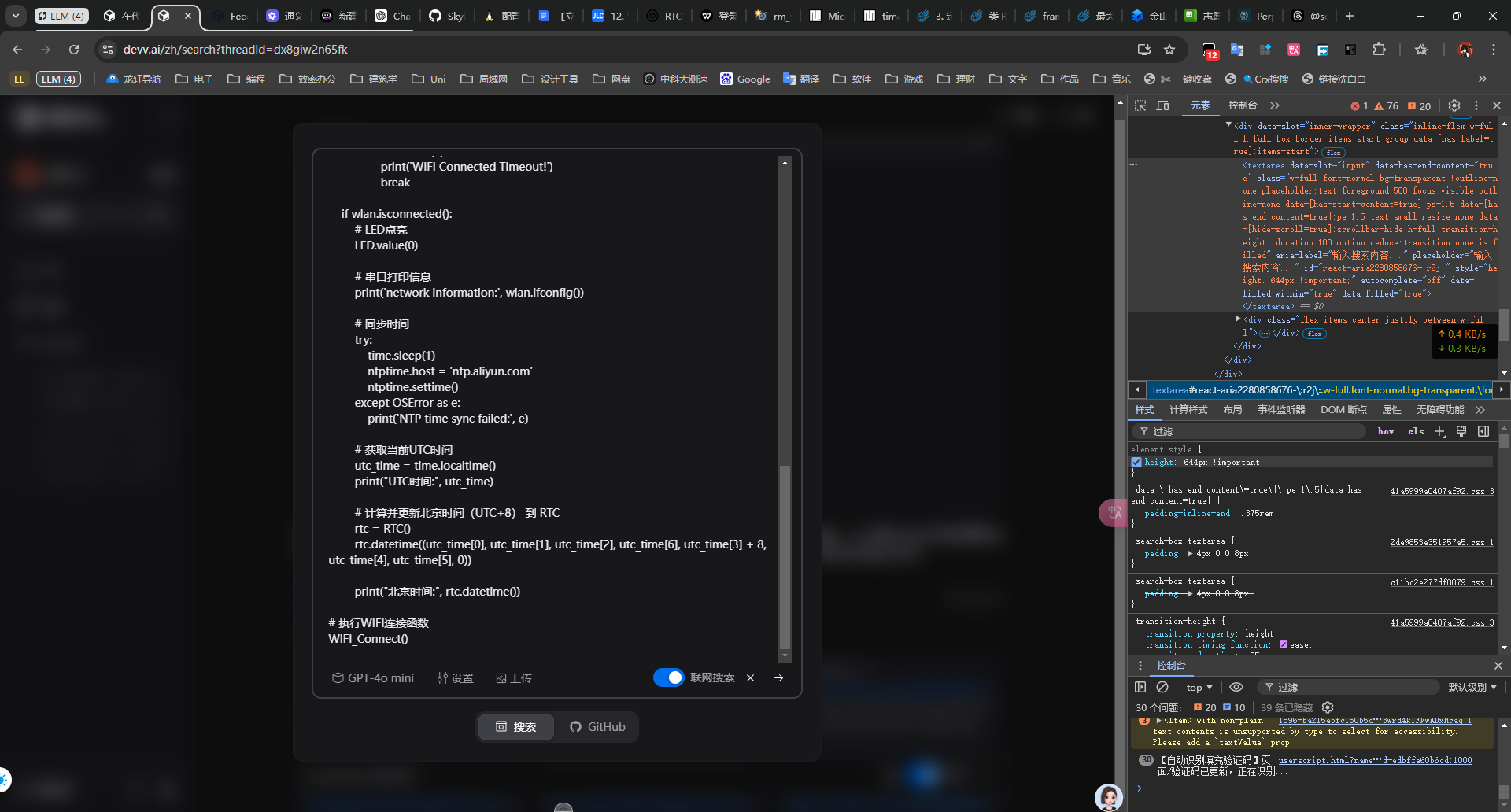Click the GitHub search mode button
Image resolution: width=1511 pixels, height=812 pixels.
pyautogui.click(x=597, y=727)
